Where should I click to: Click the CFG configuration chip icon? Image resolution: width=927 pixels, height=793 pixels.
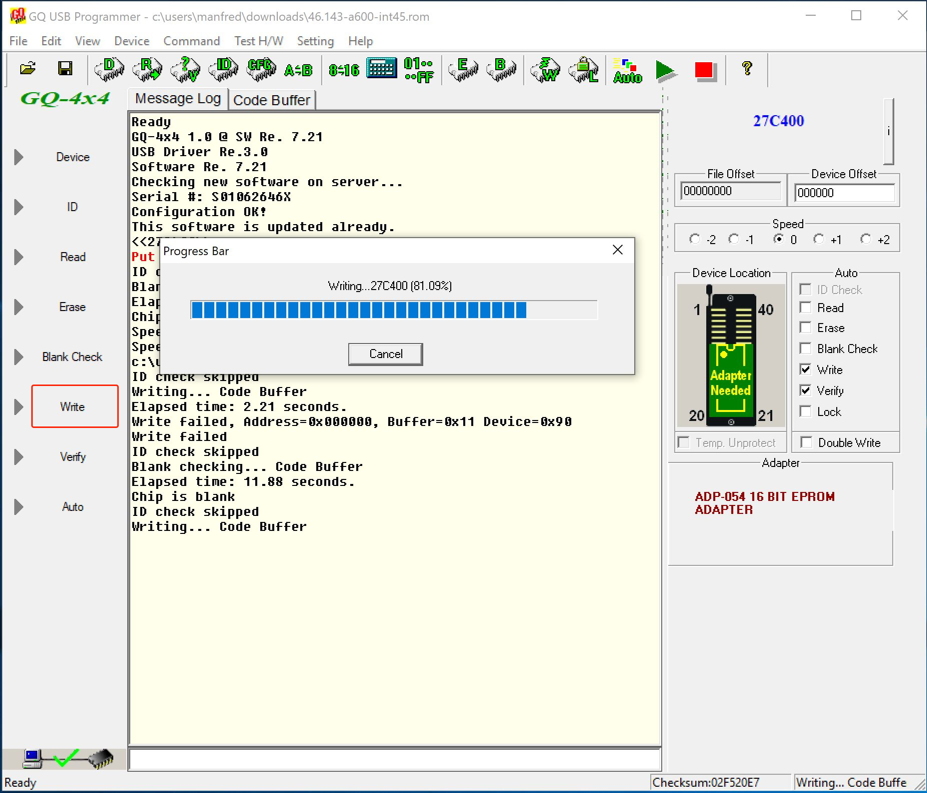[x=261, y=69]
